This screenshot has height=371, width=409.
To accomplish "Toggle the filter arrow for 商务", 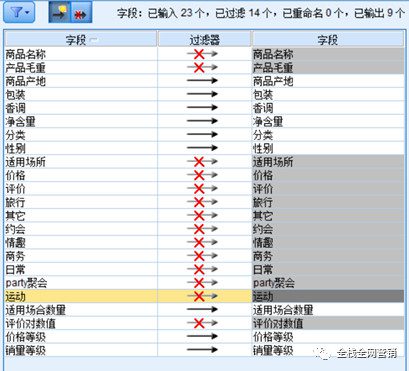I will [x=202, y=256].
